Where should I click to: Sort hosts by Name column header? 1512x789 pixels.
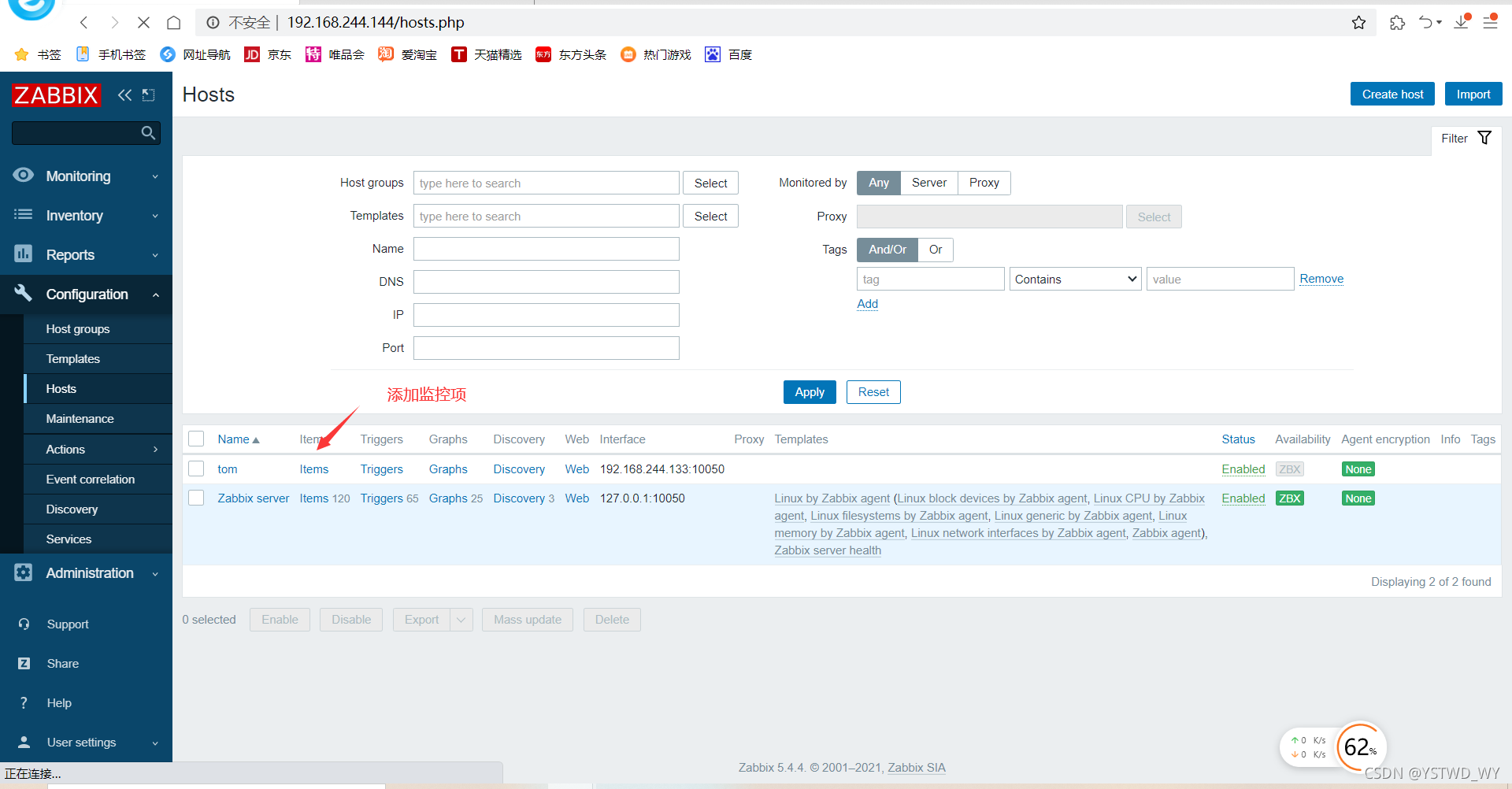(x=239, y=439)
